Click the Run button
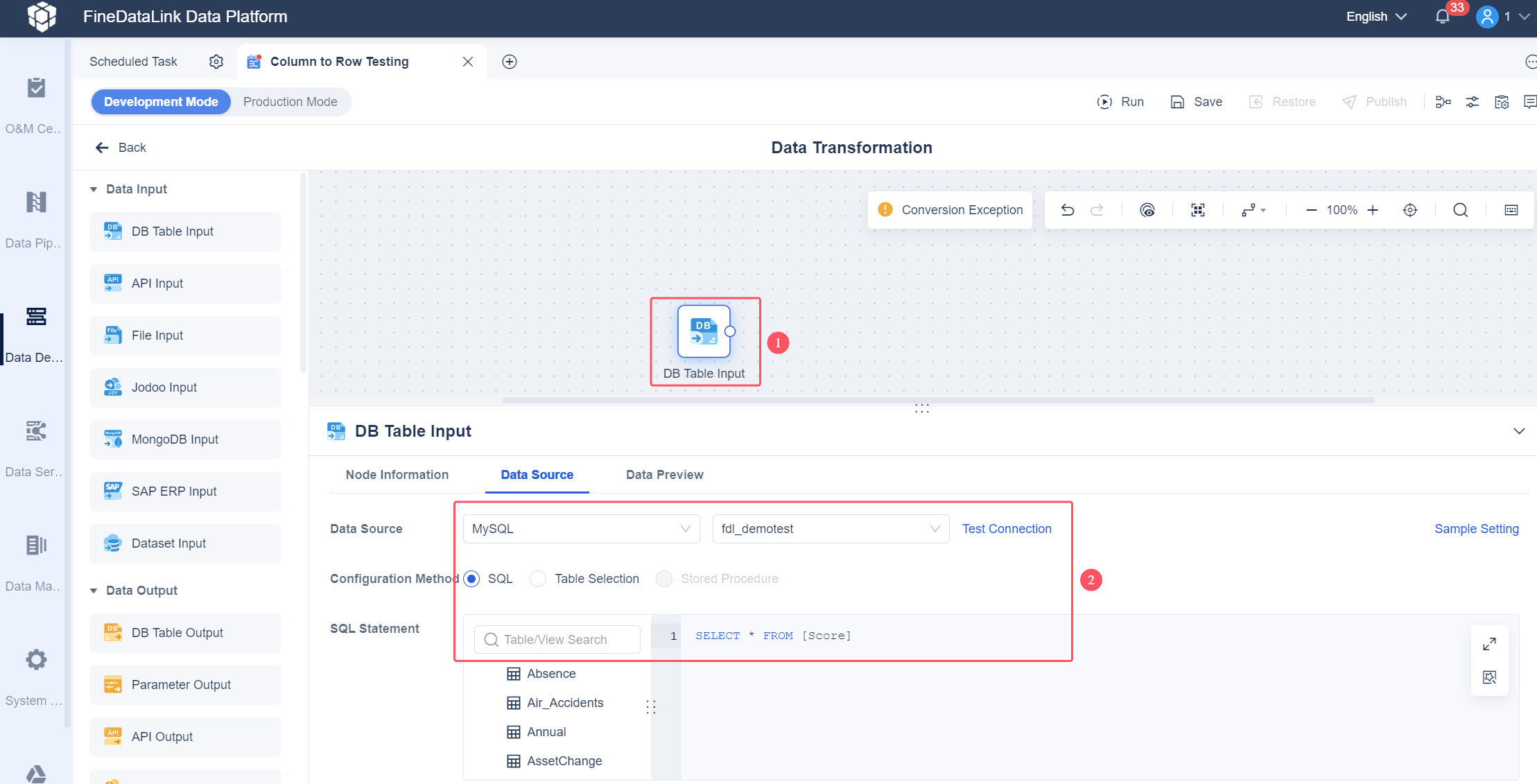This screenshot has width=1537, height=784. 1120,101
